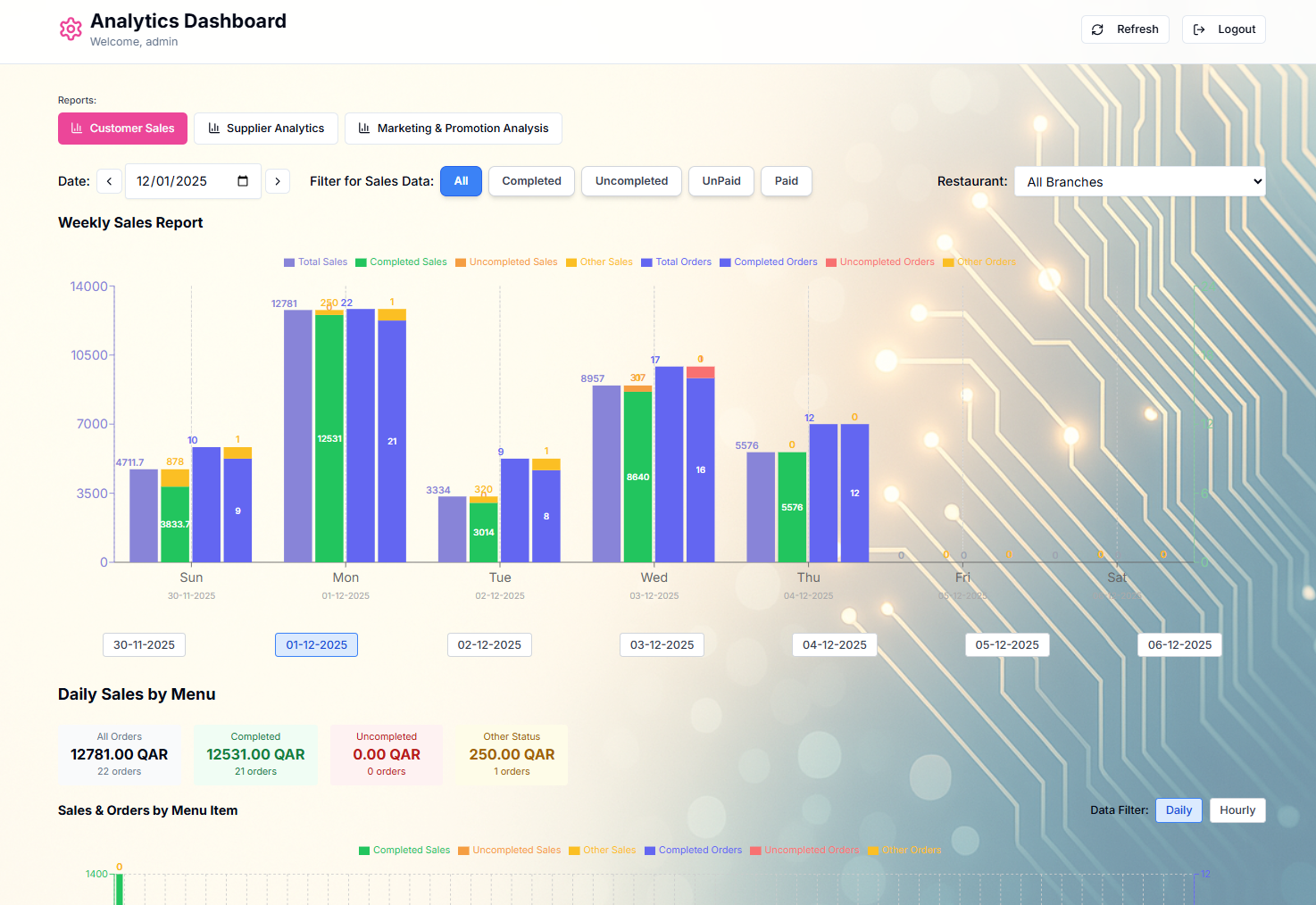Click Monday's 12781 total sales bar
Viewport: 1316px width, 905px height.
(x=298, y=436)
